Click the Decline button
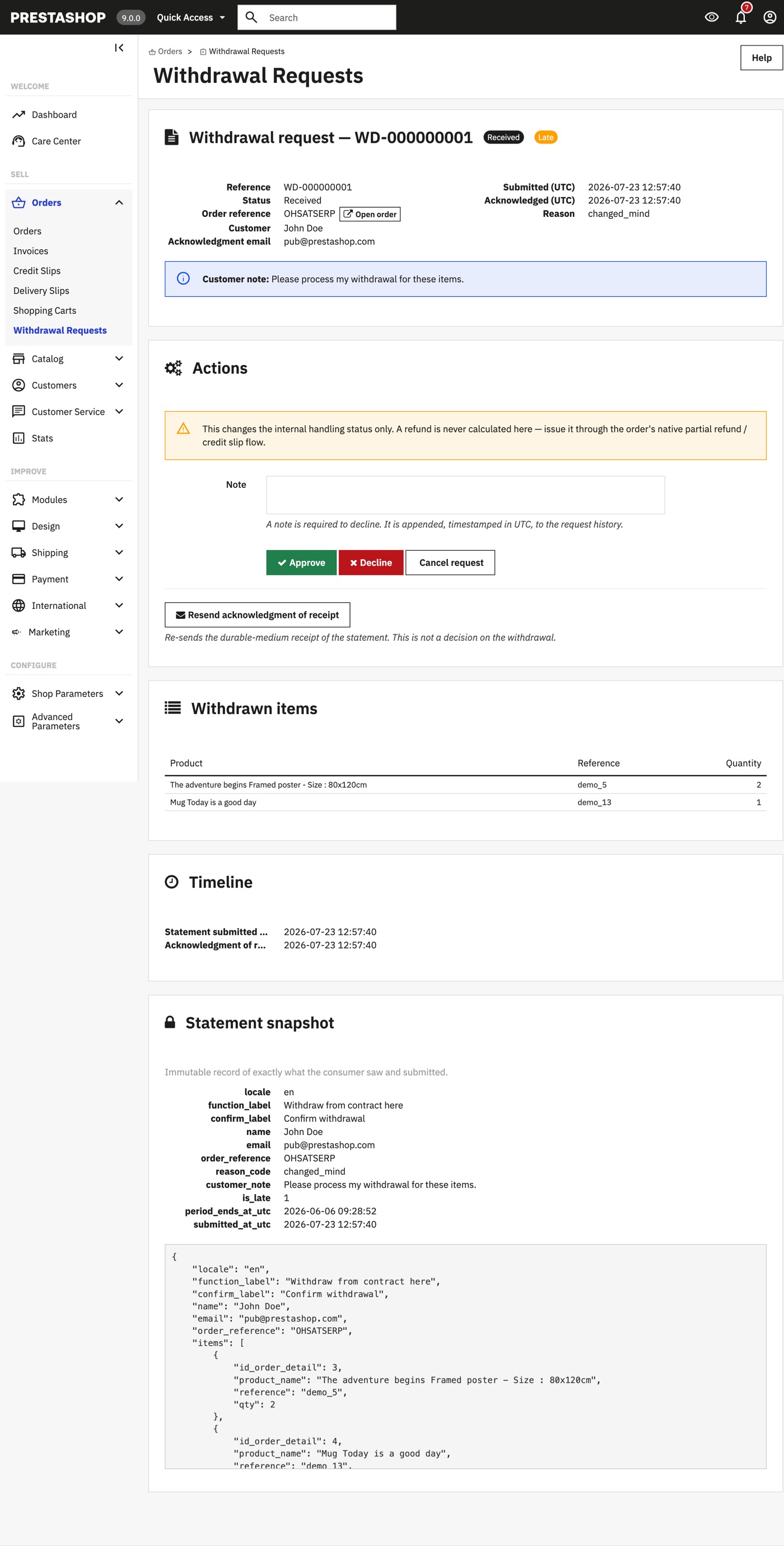Screen dimensions: 784x1546 (371, 563)
